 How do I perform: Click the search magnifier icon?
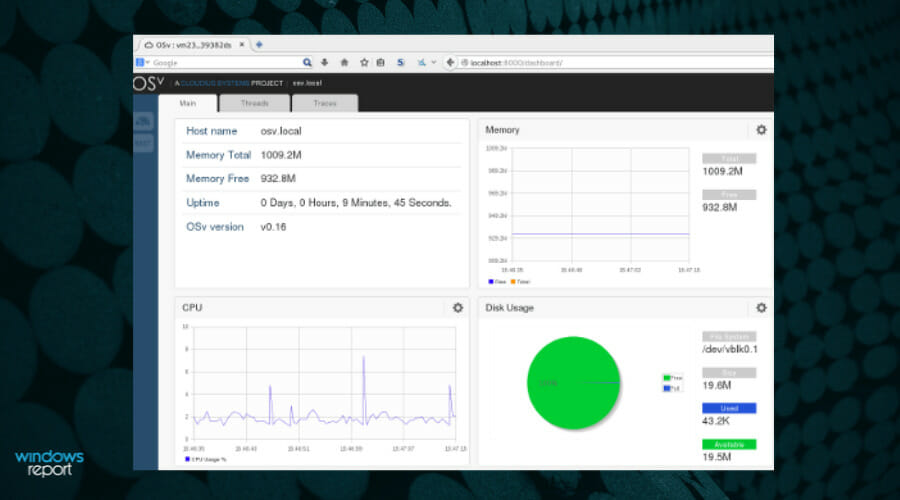point(307,63)
